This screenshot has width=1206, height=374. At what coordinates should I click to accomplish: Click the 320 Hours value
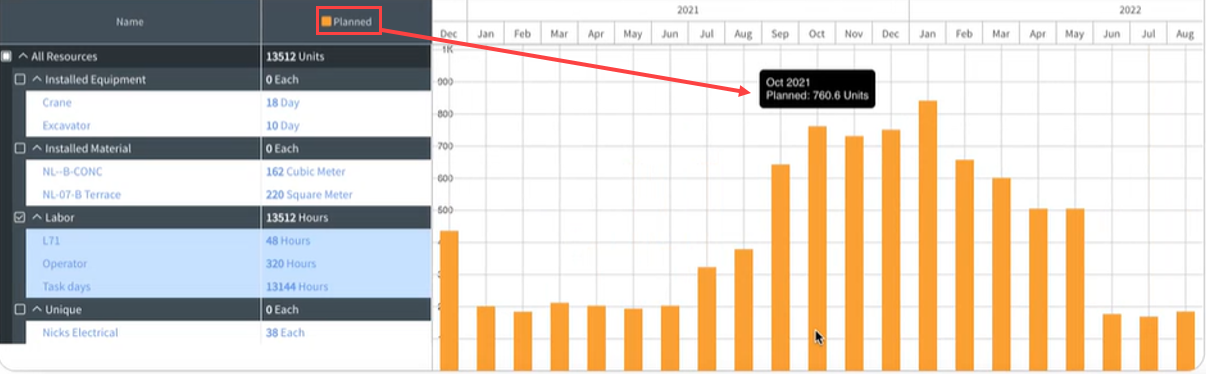pyautogui.click(x=291, y=263)
